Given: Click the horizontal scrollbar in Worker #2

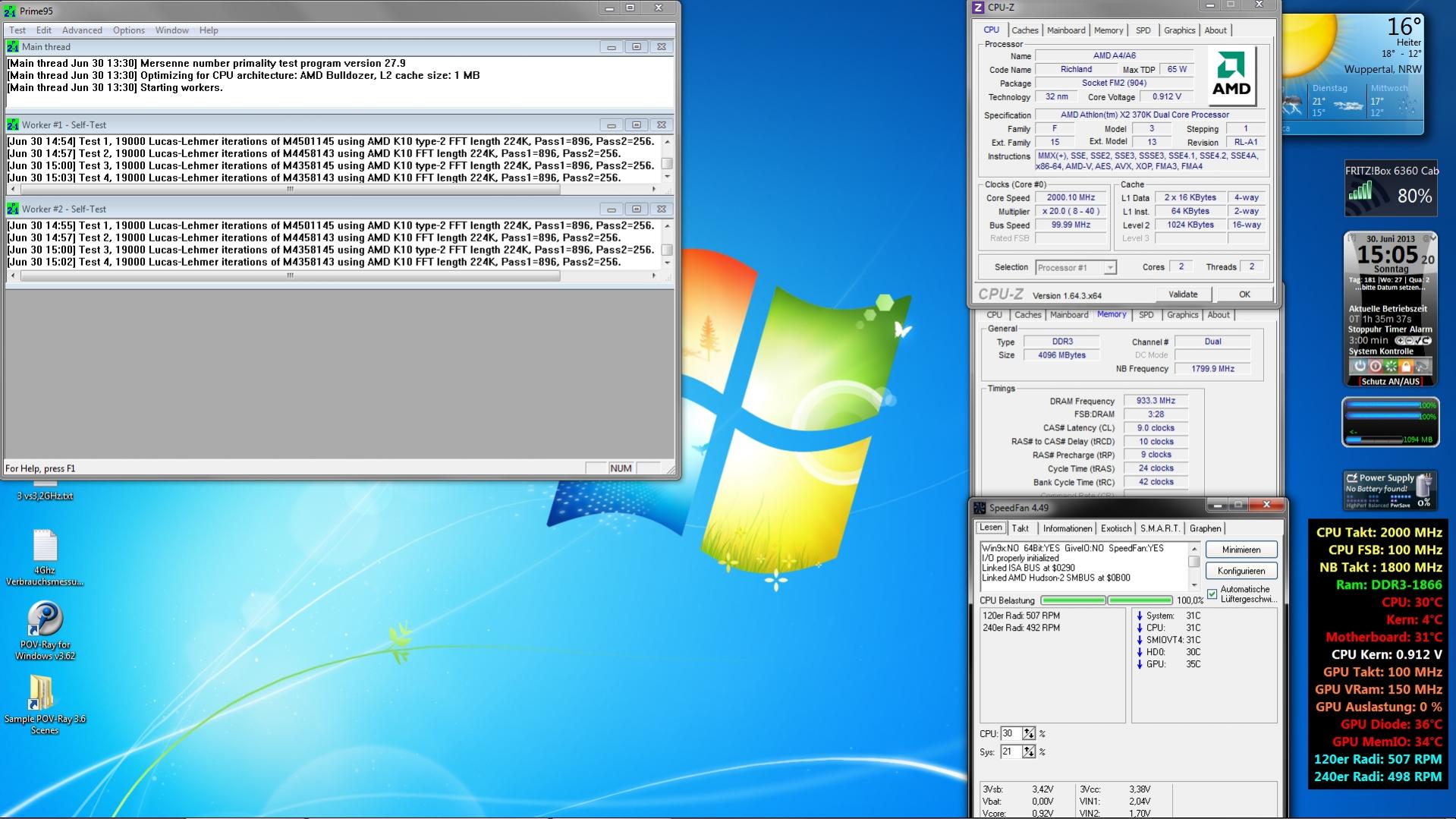Looking at the screenshot, I should [290, 276].
